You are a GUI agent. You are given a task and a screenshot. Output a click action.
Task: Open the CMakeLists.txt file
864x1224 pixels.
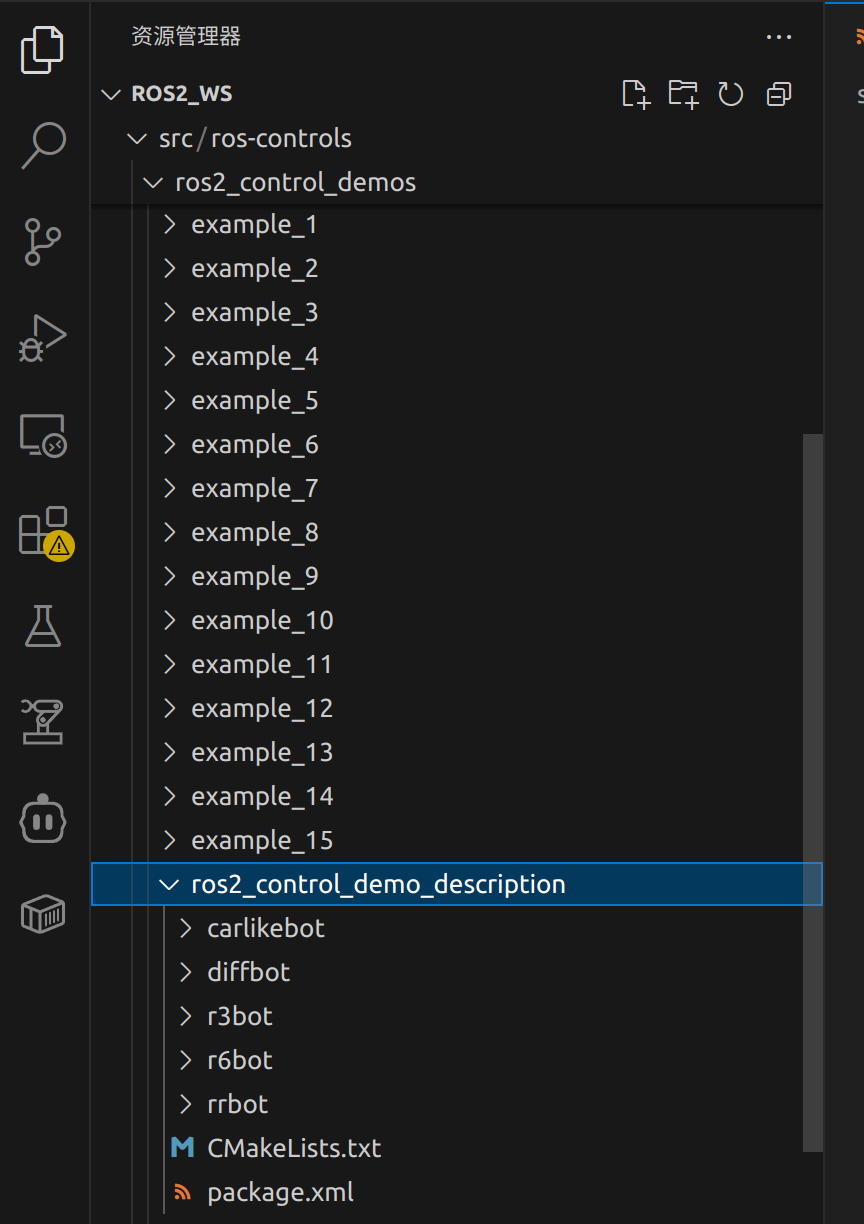(294, 1148)
